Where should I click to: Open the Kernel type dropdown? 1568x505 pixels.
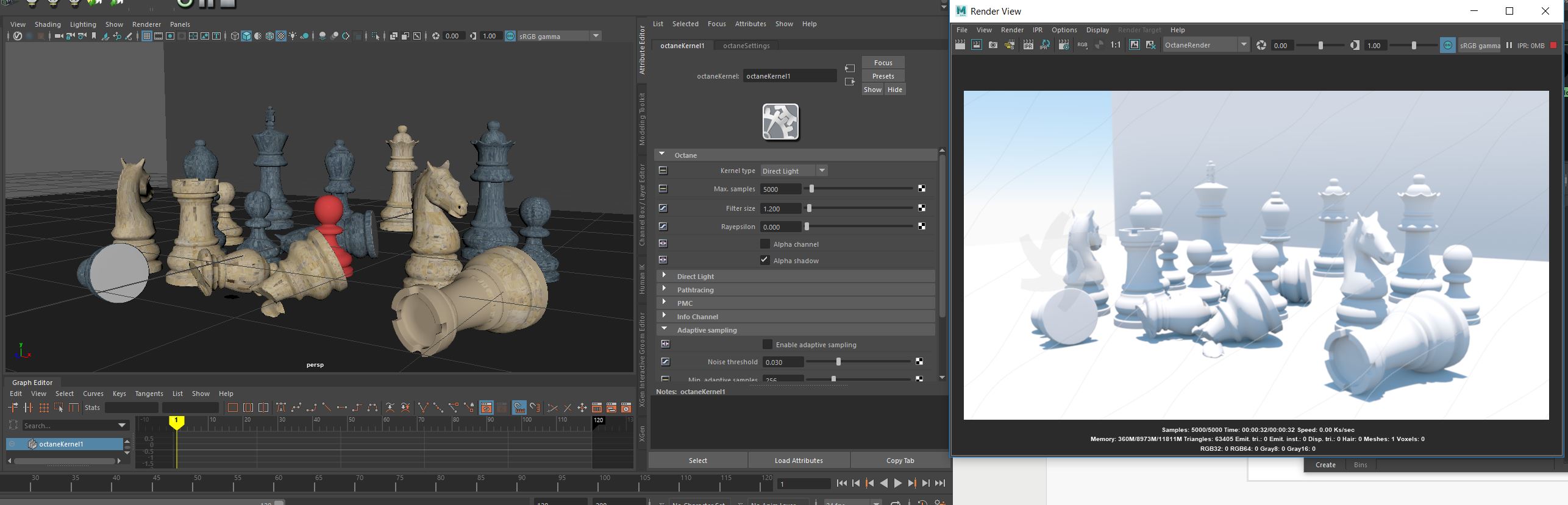tap(794, 171)
